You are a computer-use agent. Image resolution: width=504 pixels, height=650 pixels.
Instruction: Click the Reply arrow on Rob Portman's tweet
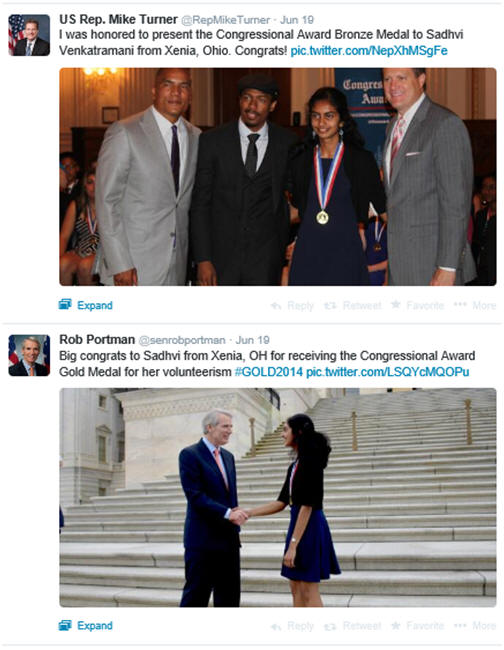tap(292, 626)
